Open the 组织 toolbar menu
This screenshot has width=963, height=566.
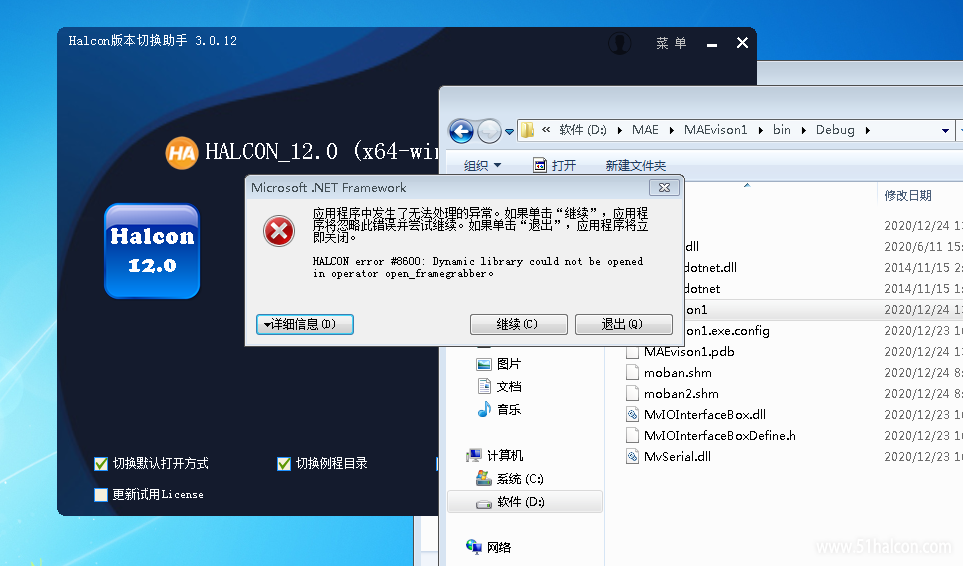point(482,165)
